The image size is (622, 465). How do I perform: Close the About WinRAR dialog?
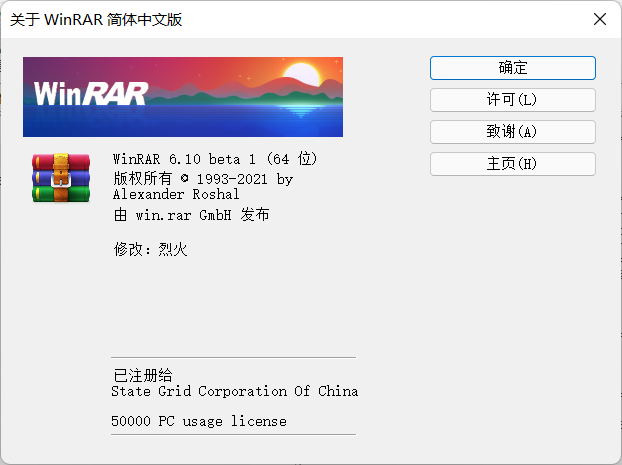pyautogui.click(x=599, y=19)
